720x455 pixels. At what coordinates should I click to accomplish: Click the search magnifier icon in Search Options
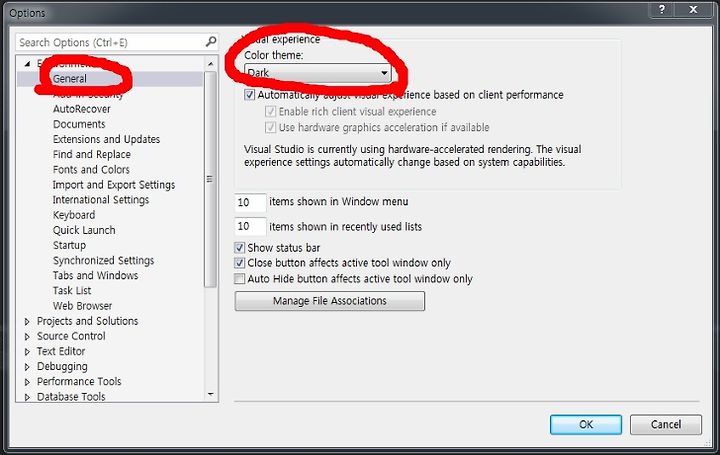click(211, 42)
